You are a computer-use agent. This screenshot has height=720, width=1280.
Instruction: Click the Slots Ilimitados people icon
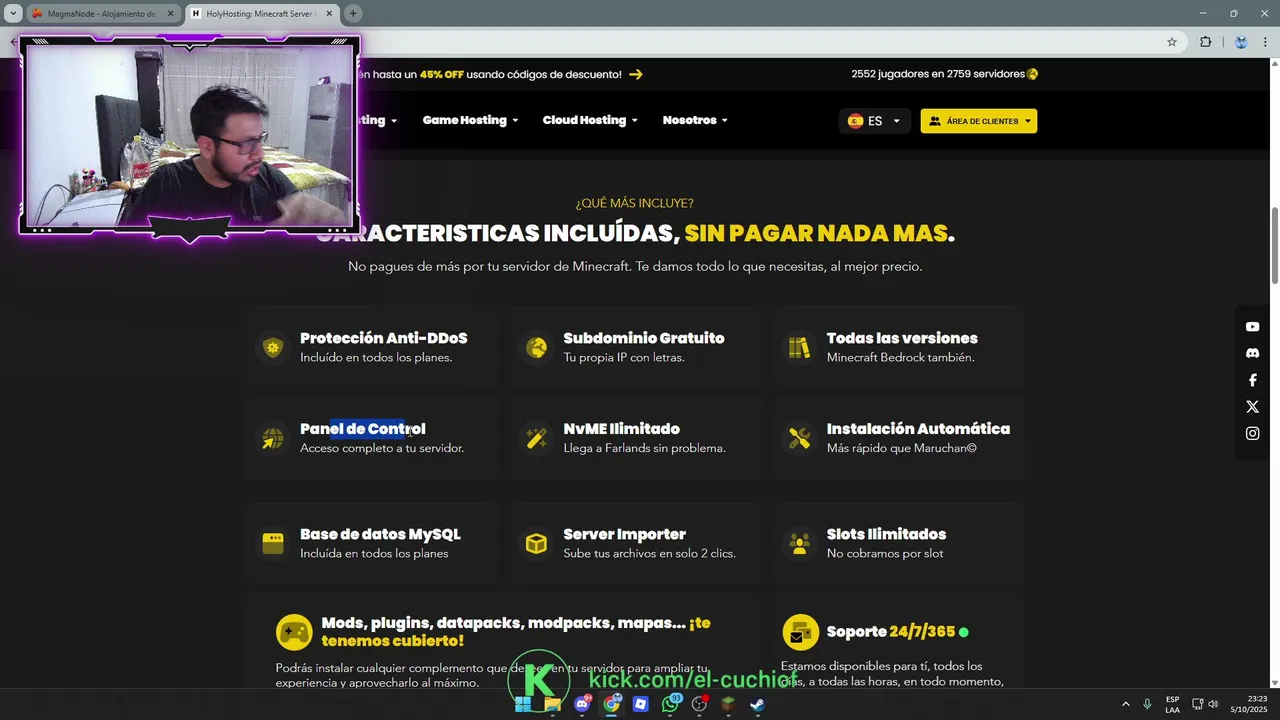tap(799, 543)
